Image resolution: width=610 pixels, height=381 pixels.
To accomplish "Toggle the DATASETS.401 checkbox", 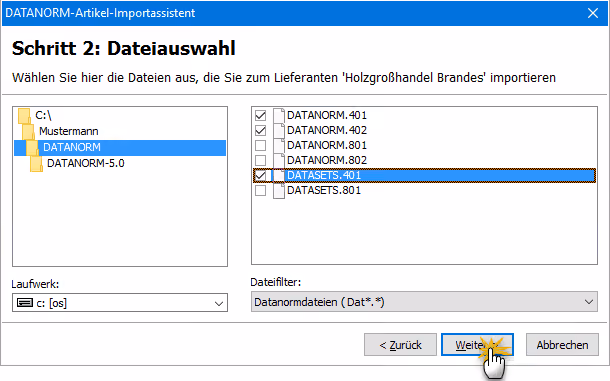I will [x=260, y=176].
